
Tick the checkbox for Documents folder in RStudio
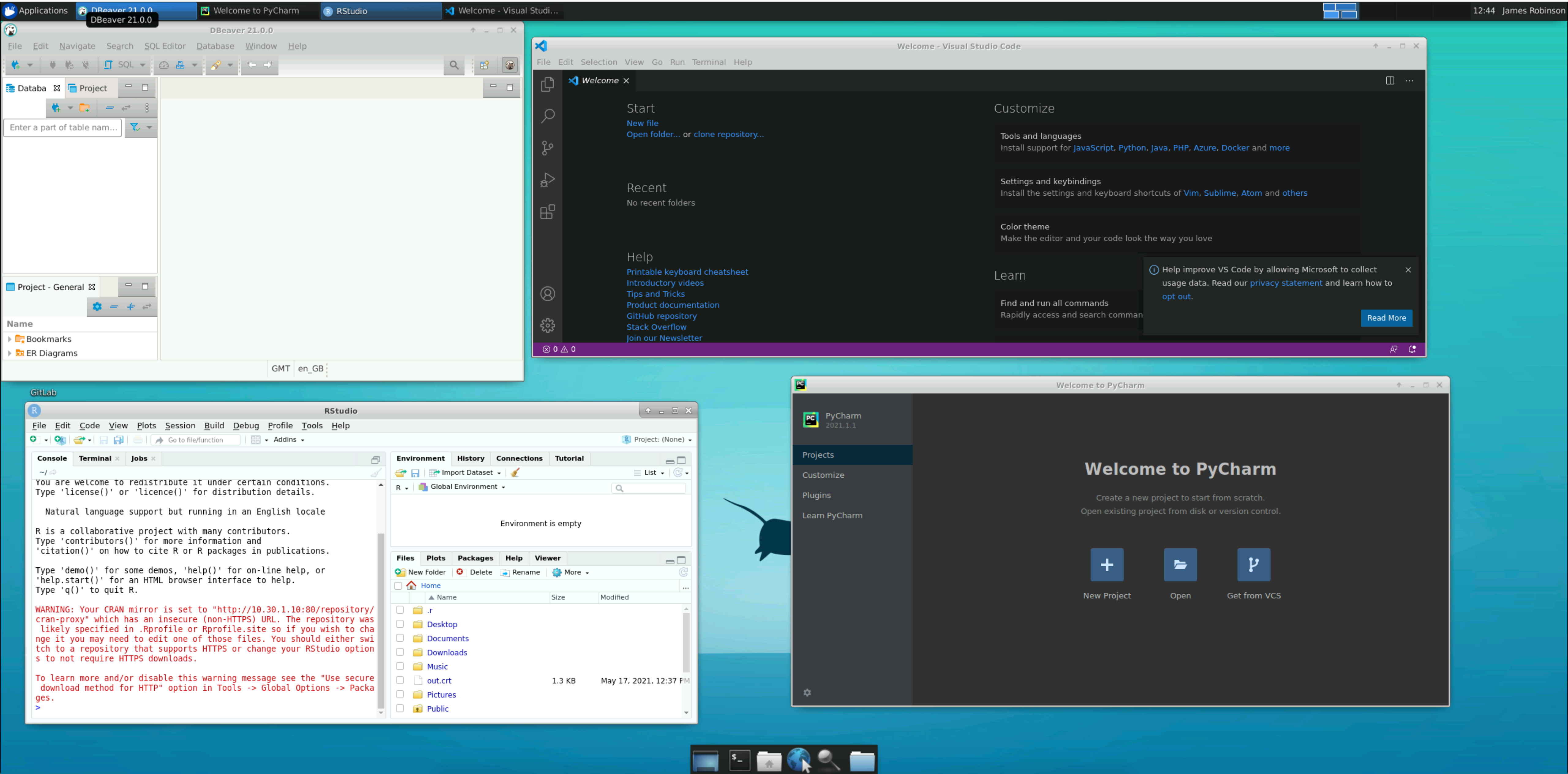pyautogui.click(x=400, y=638)
